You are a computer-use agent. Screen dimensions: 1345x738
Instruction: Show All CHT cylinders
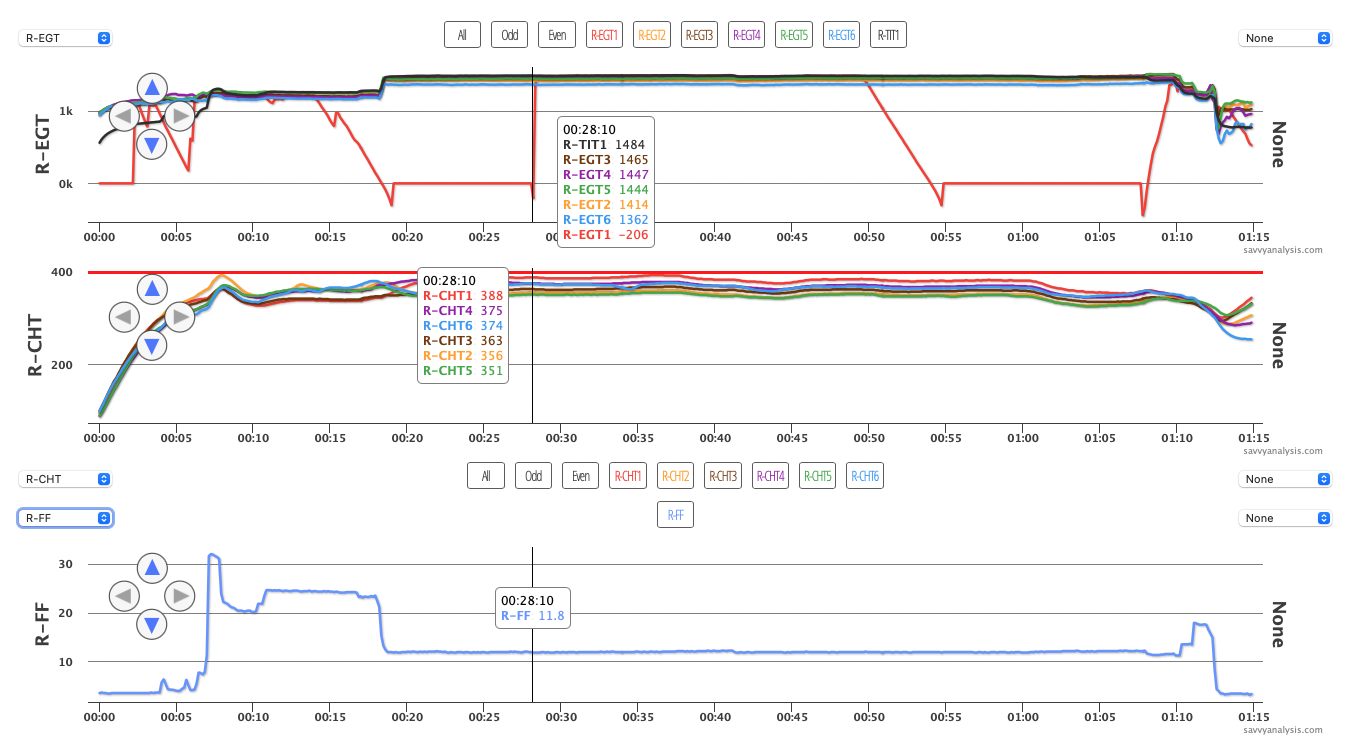(486, 476)
